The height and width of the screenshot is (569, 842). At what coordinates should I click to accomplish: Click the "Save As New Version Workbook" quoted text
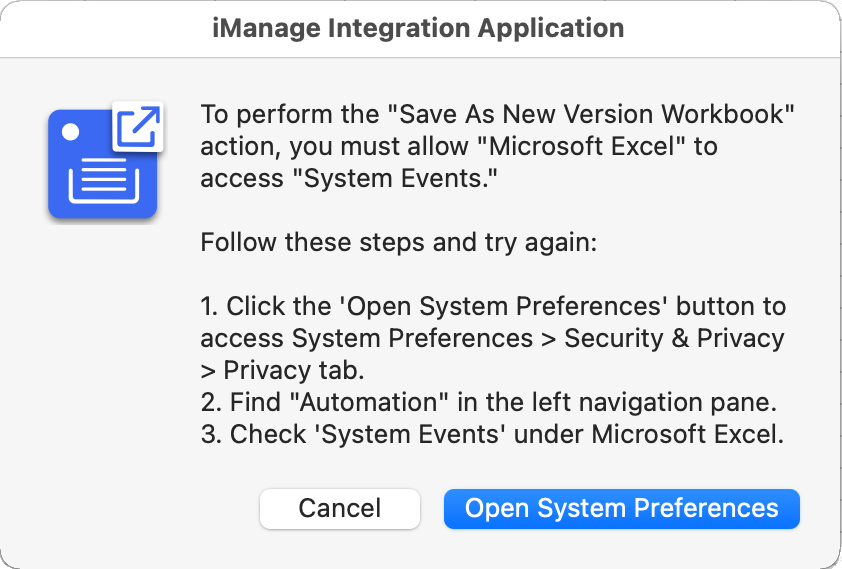(599, 114)
